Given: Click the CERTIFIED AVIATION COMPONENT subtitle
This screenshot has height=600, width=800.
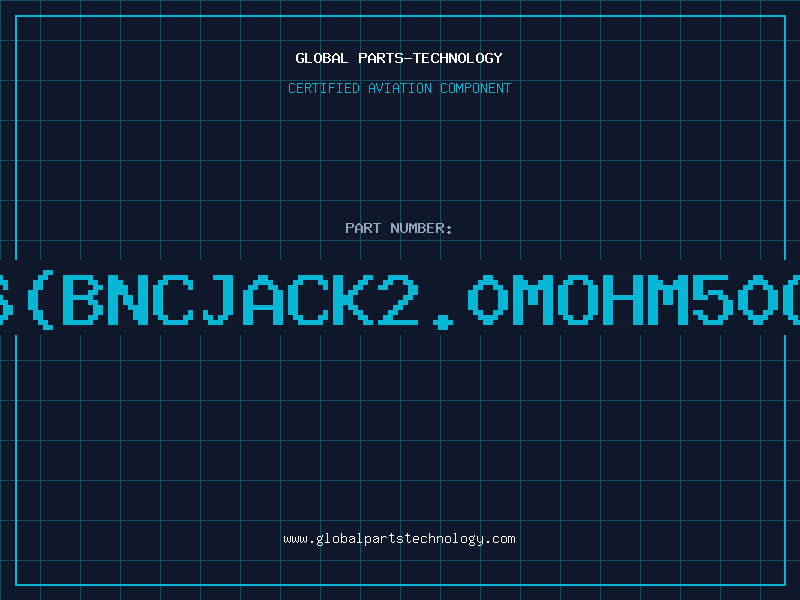Looking at the screenshot, I should [399, 88].
